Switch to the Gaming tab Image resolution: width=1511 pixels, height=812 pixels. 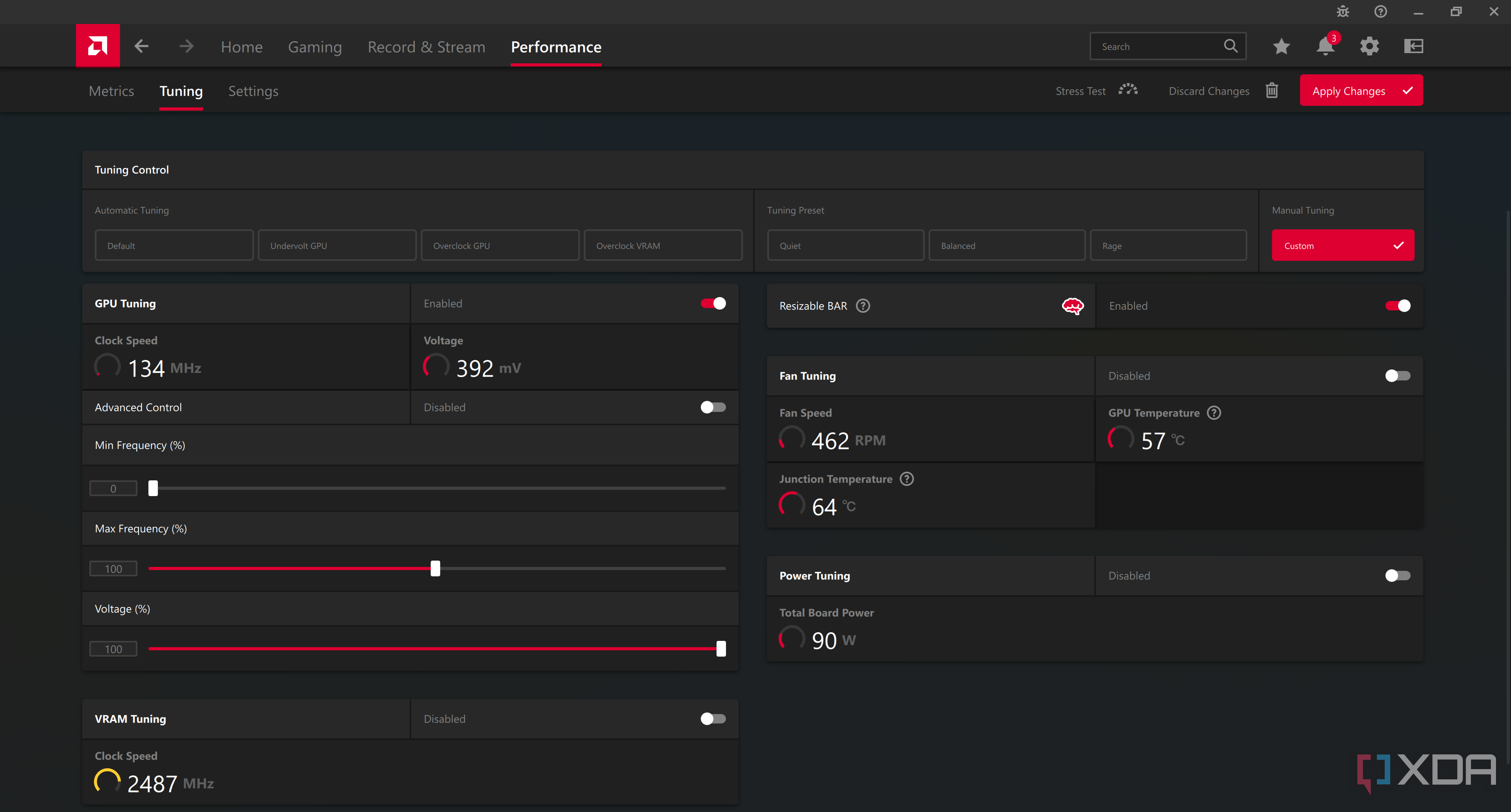point(314,47)
